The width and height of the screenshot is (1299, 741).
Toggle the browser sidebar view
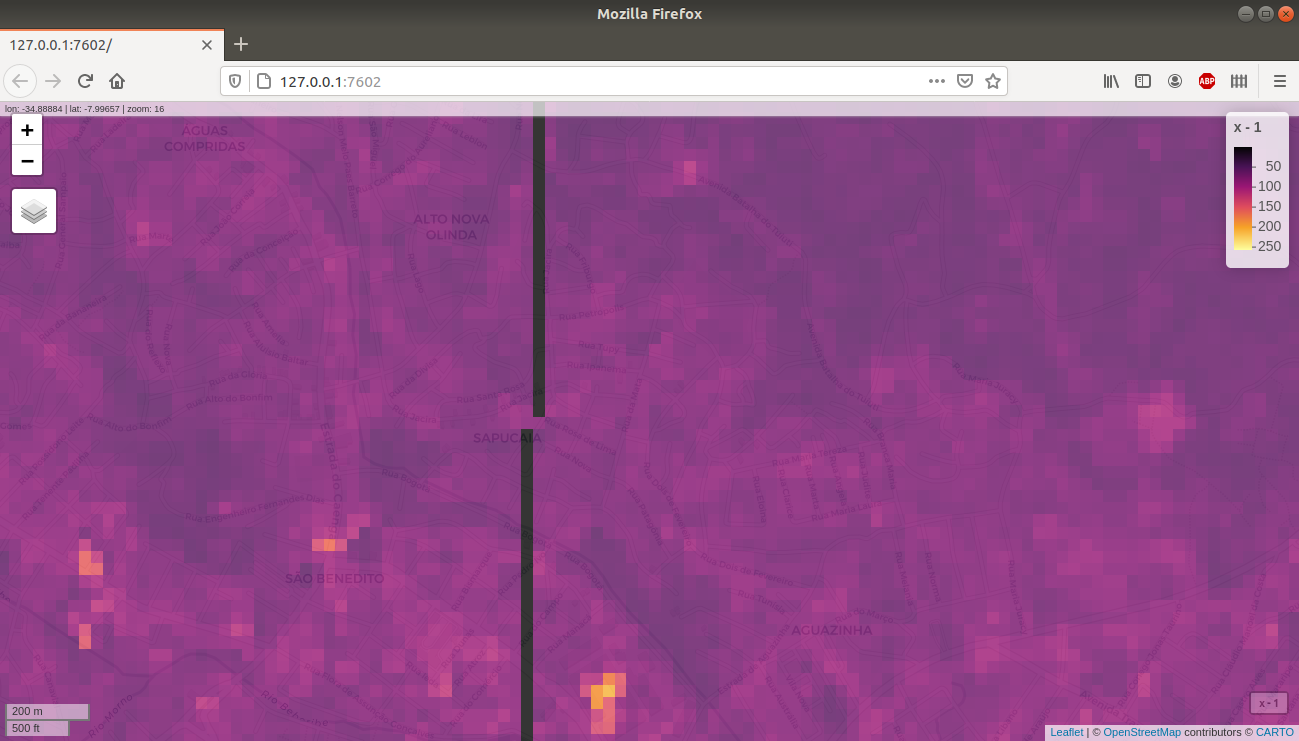click(x=1143, y=81)
